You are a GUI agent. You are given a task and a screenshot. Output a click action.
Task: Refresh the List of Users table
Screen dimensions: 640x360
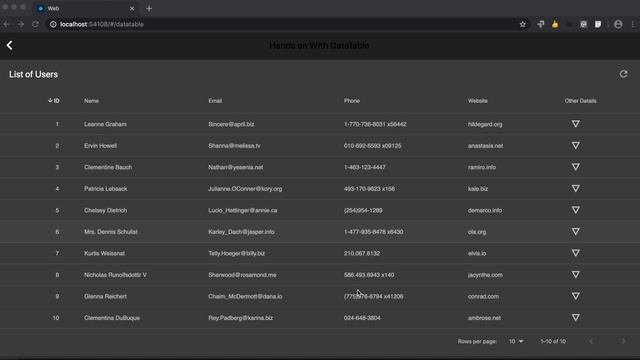(x=623, y=74)
